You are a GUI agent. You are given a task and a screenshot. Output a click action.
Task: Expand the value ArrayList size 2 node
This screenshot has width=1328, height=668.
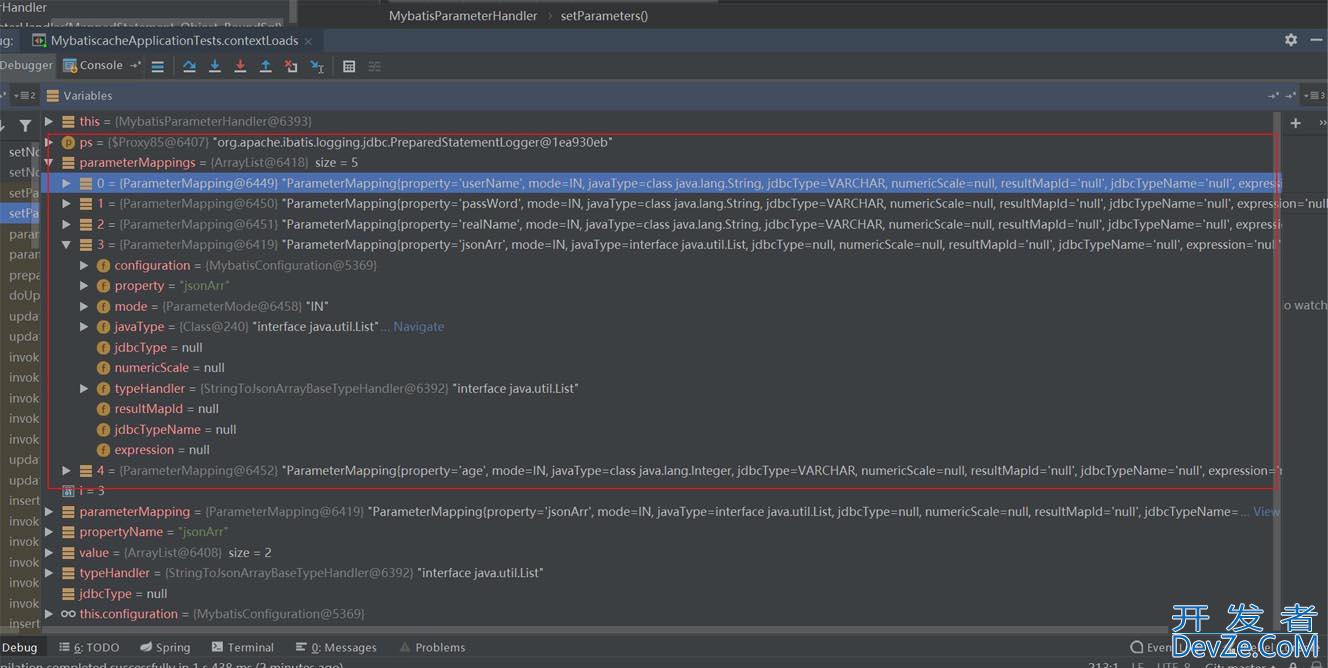click(x=49, y=552)
